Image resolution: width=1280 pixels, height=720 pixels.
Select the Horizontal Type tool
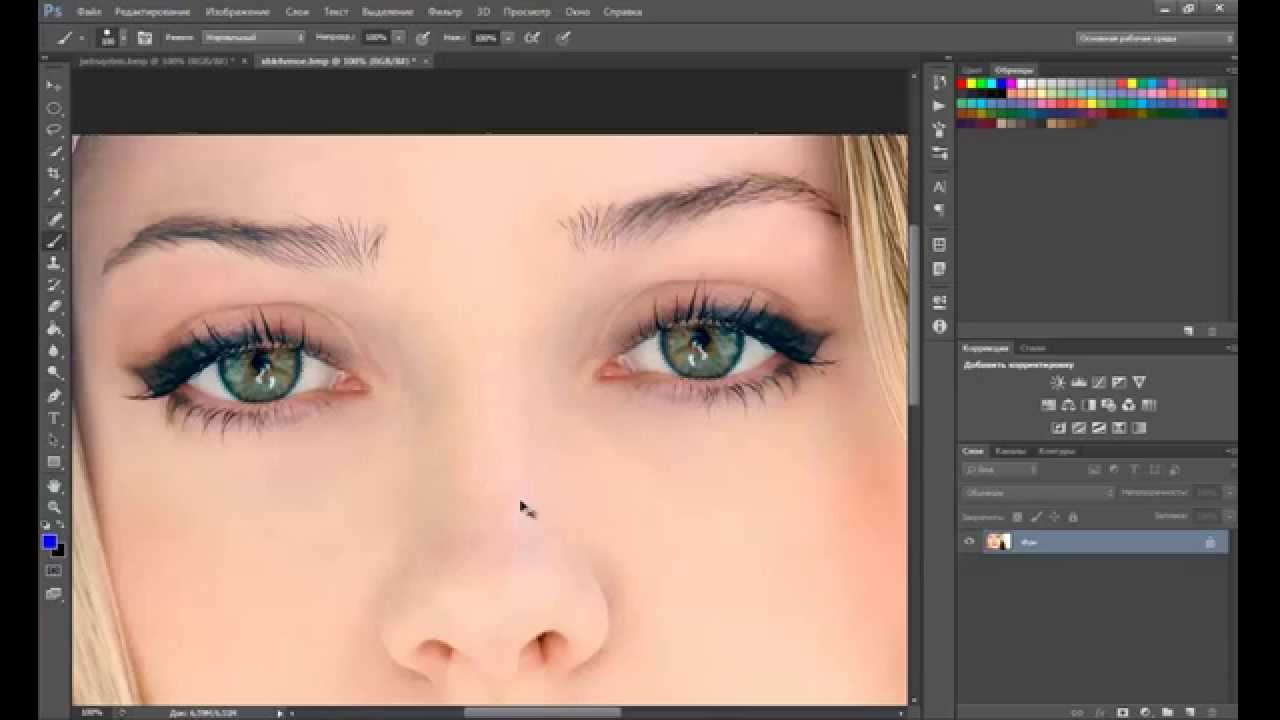coord(54,418)
